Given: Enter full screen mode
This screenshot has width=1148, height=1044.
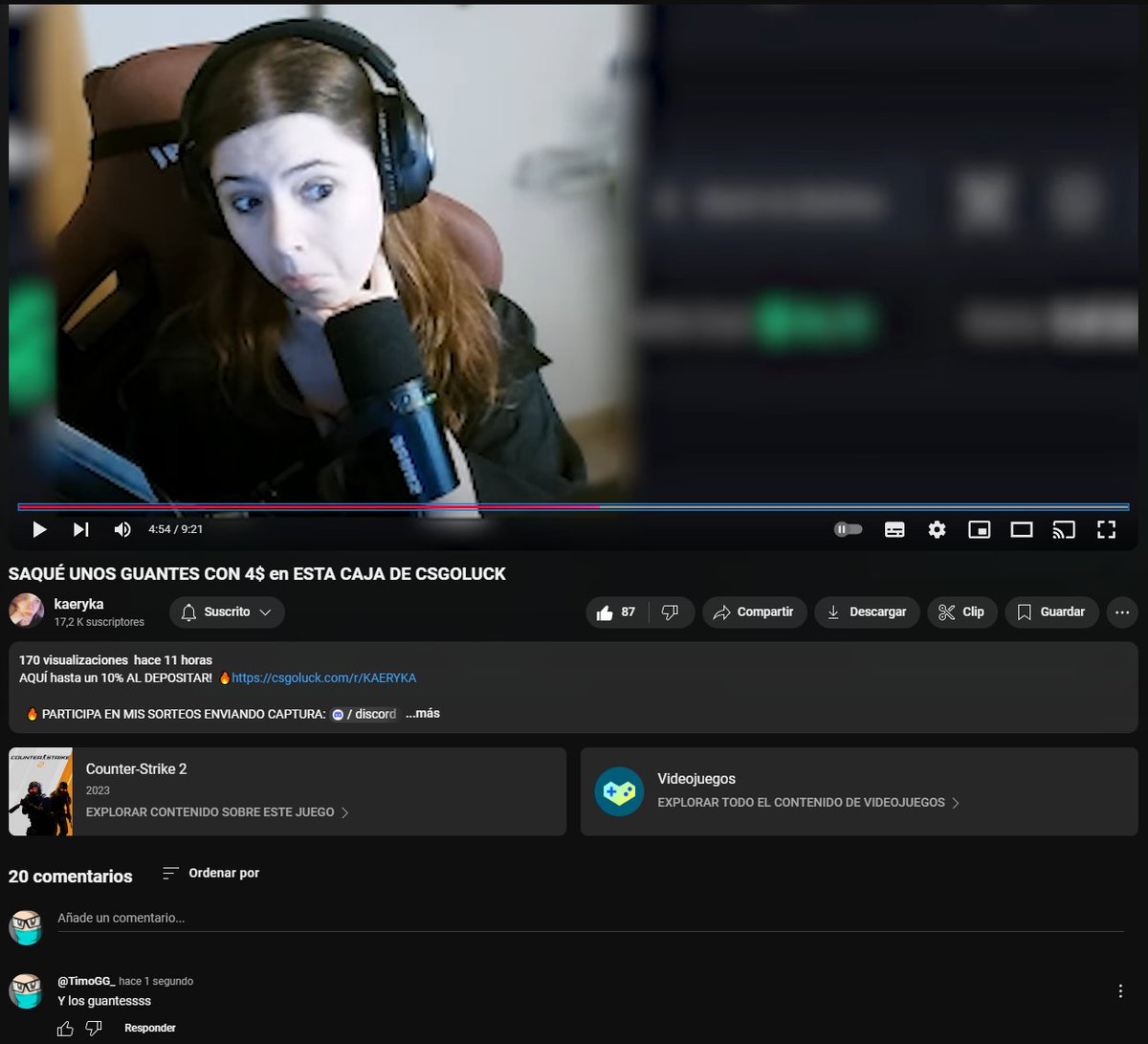Looking at the screenshot, I should point(1107,529).
